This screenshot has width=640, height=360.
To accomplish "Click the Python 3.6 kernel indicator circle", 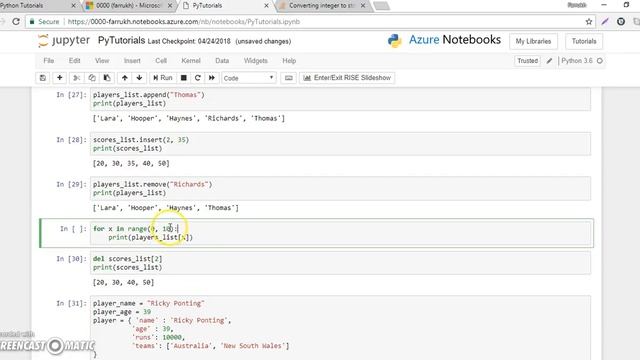I will (x=600, y=61).
